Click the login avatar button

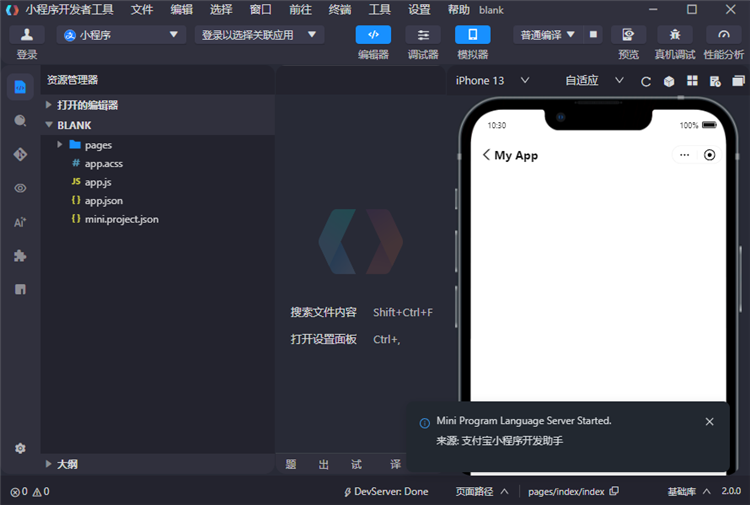click(27, 34)
